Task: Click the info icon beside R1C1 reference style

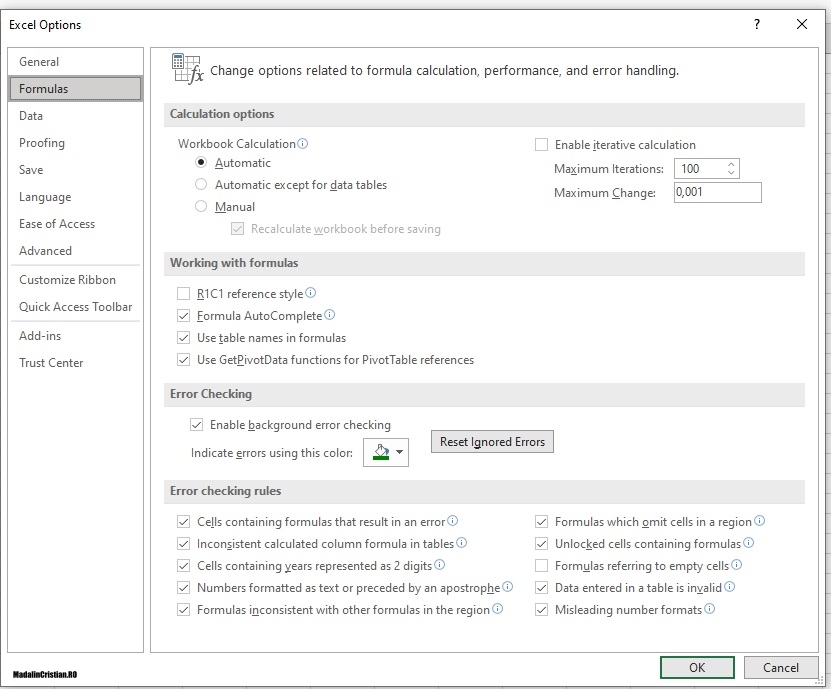Action: coord(310,294)
